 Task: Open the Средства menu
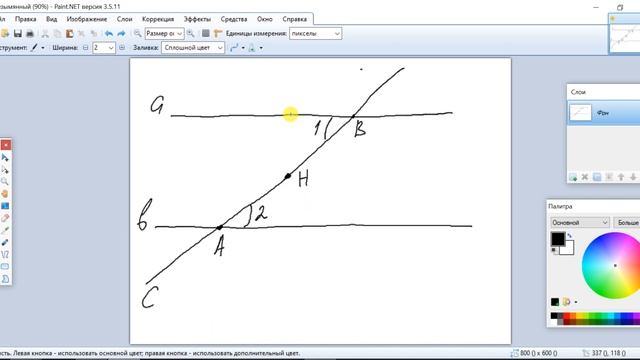click(234, 19)
